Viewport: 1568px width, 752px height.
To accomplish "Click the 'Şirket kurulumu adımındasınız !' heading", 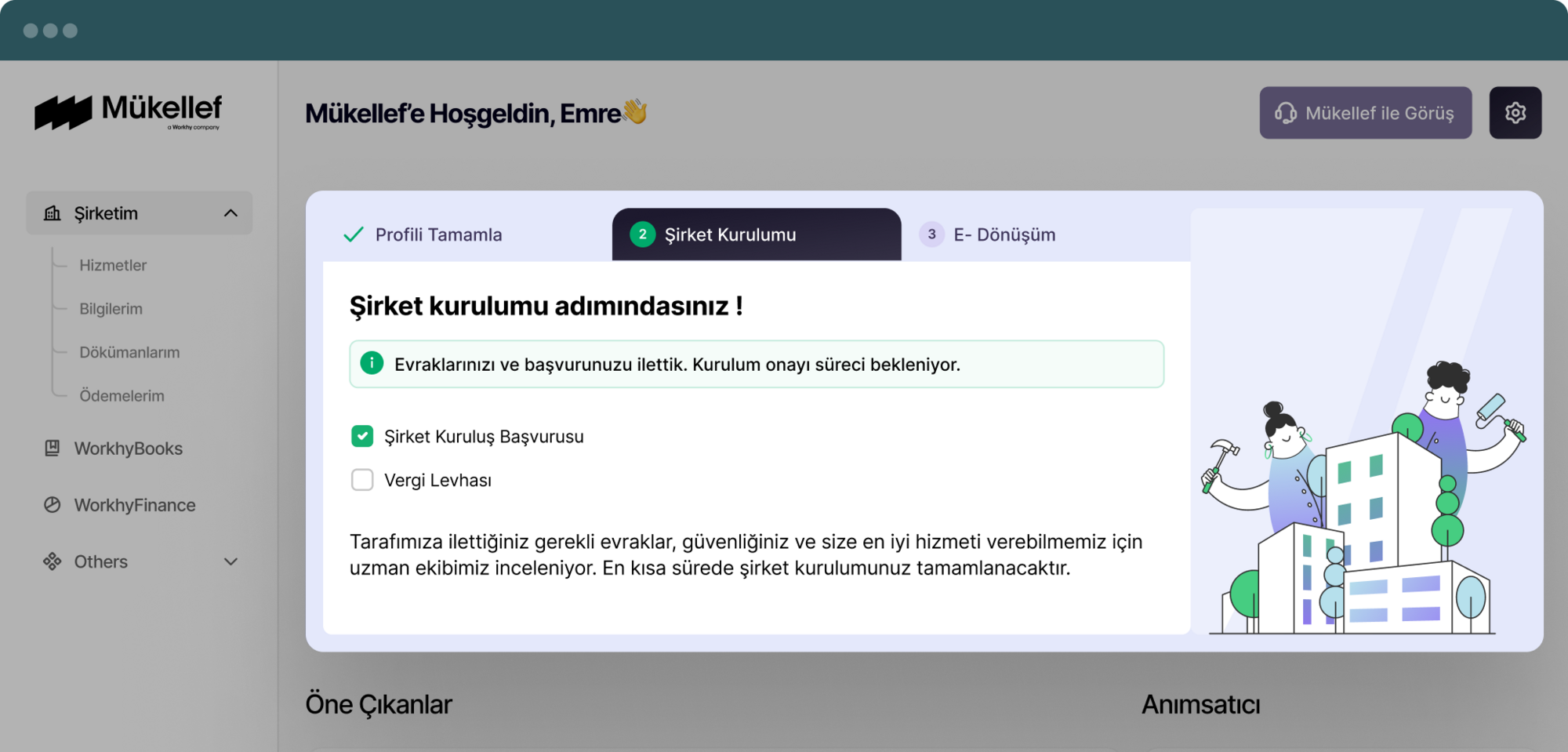I will point(546,306).
